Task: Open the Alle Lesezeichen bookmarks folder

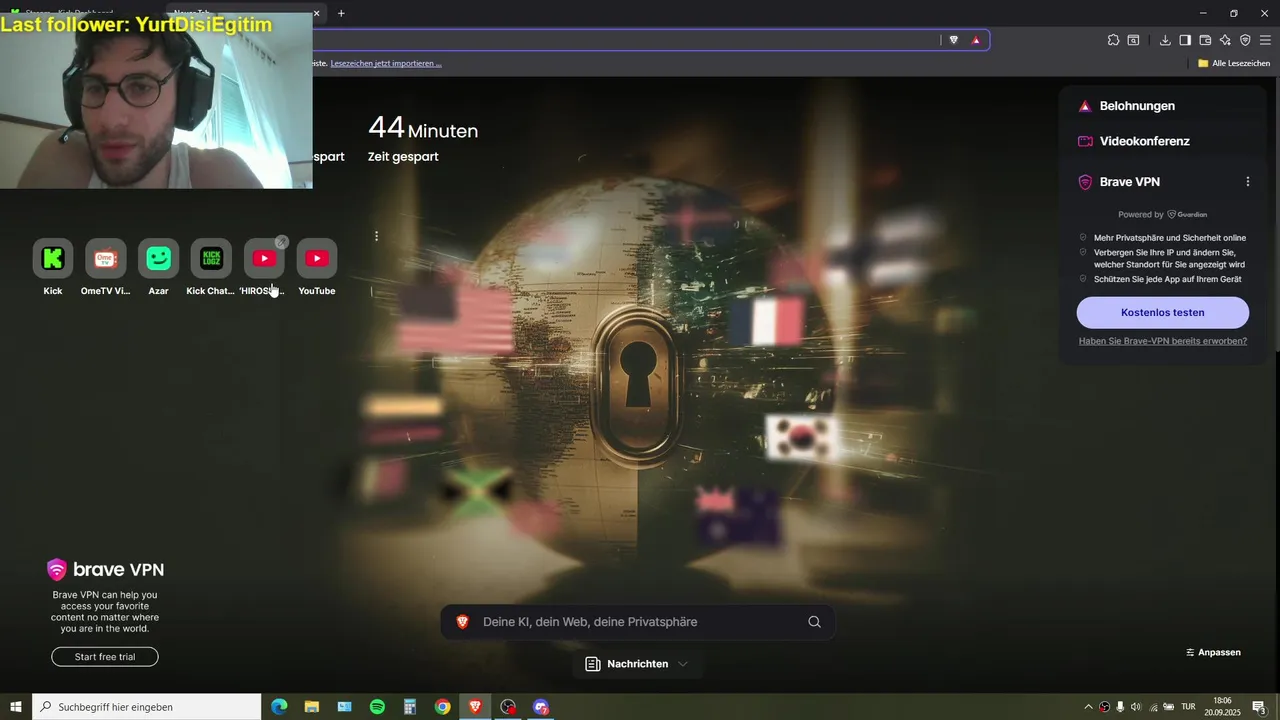Action: coord(1233,63)
